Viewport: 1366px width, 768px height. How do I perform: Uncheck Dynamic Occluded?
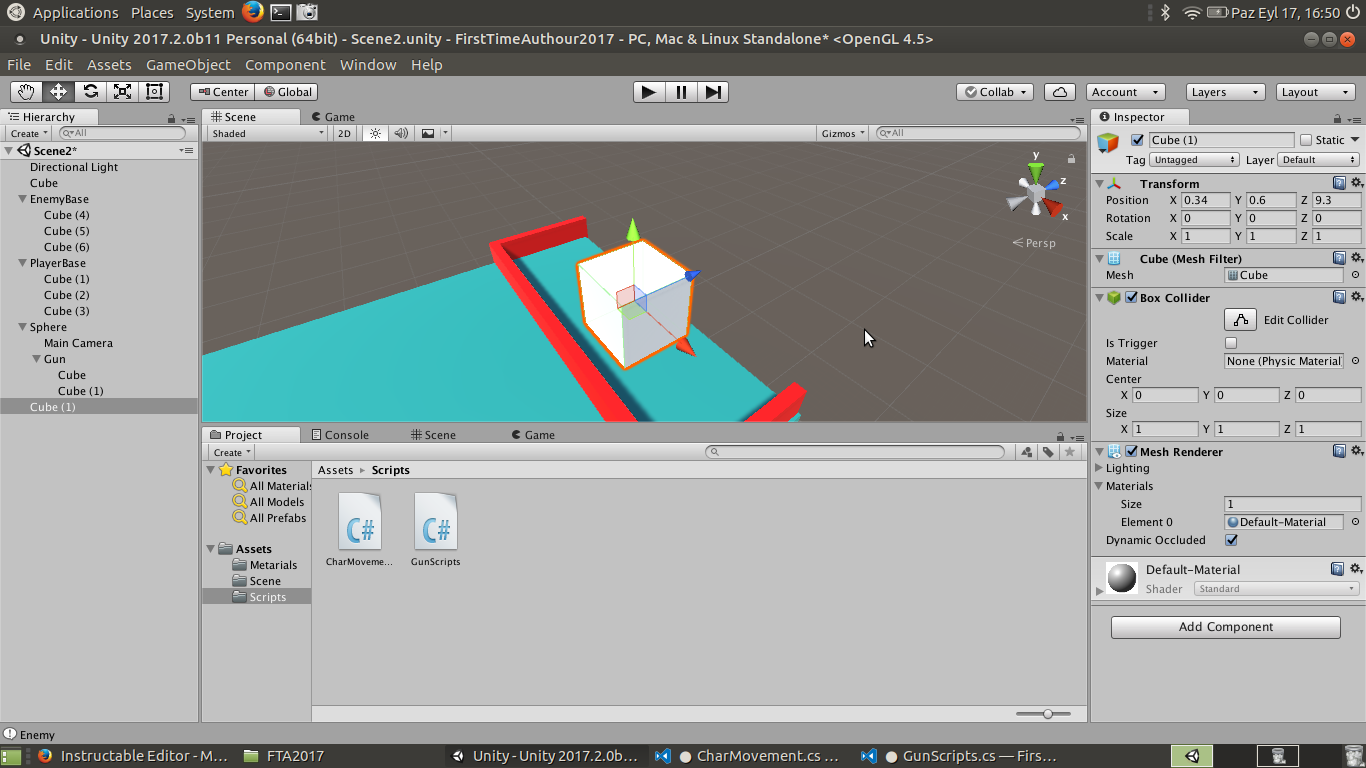coord(1231,540)
